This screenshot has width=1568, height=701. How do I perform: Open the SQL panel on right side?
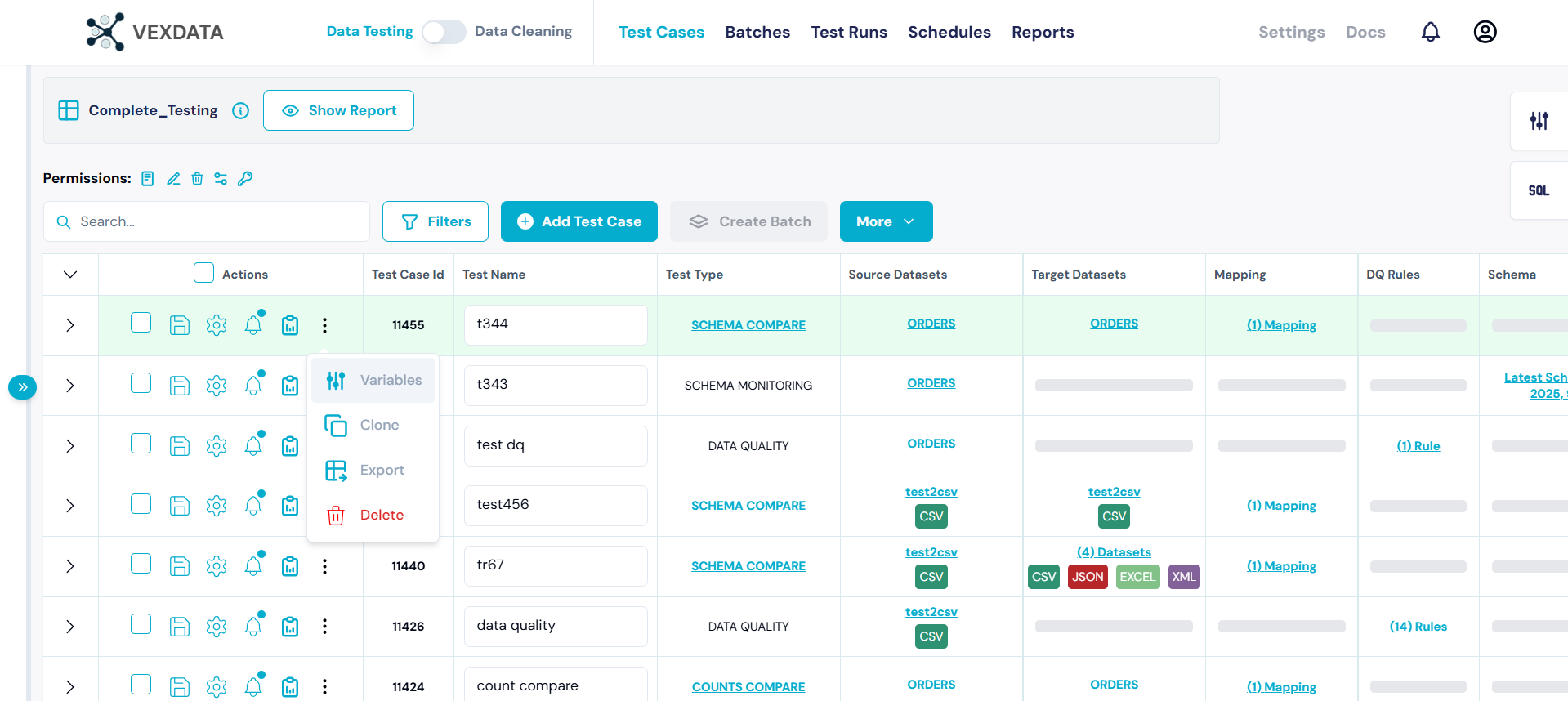1538,190
